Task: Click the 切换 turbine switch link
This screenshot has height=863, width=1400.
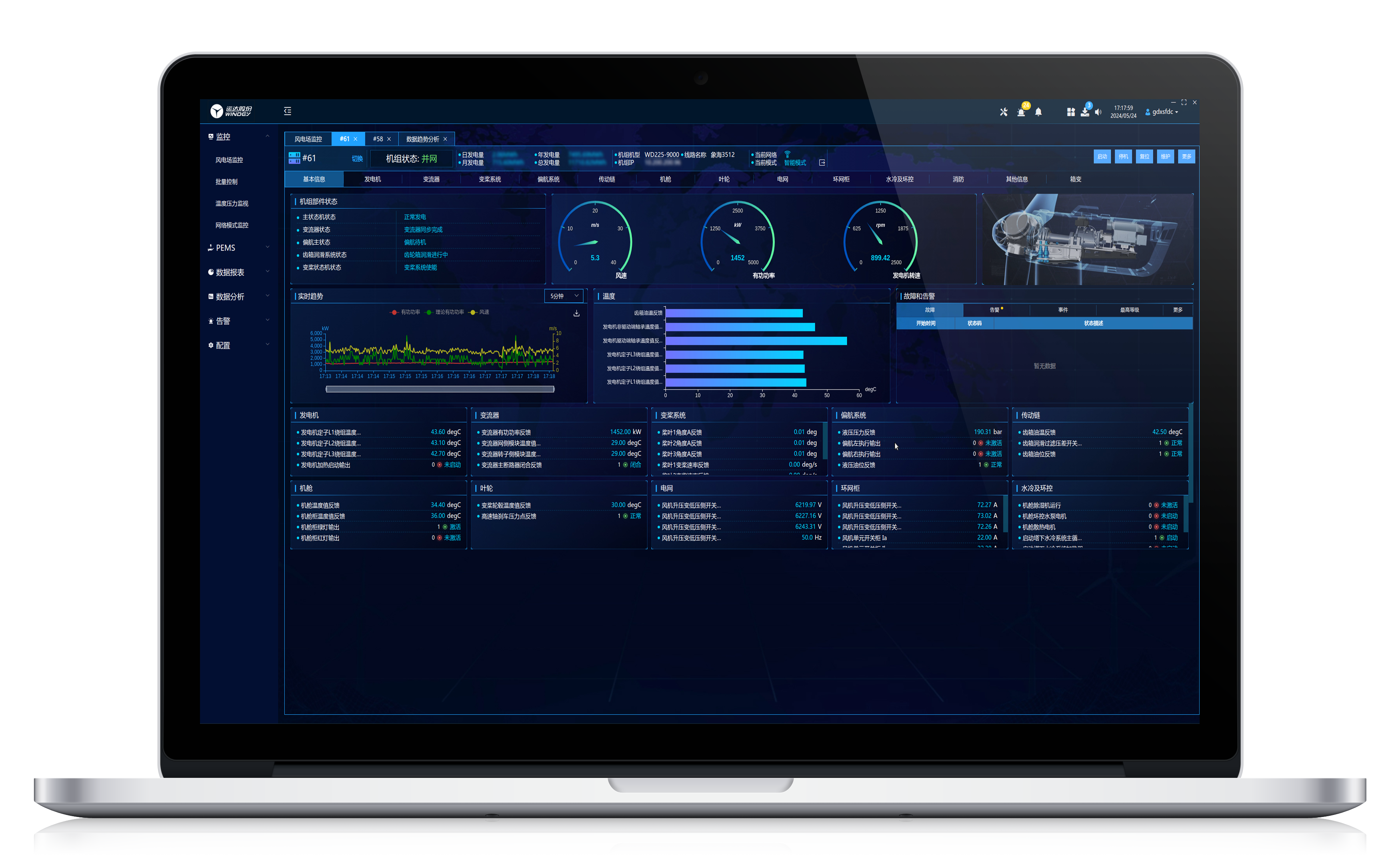Action: click(357, 159)
